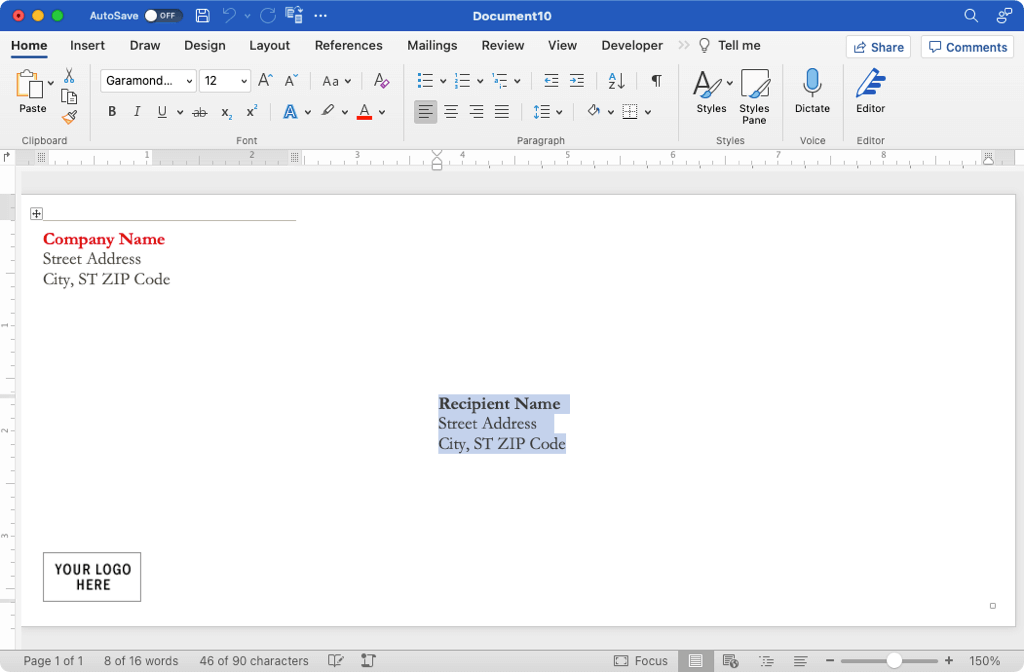Open the Comments panel
The width and height of the screenshot is (1024, 672).
pos(967,46)
